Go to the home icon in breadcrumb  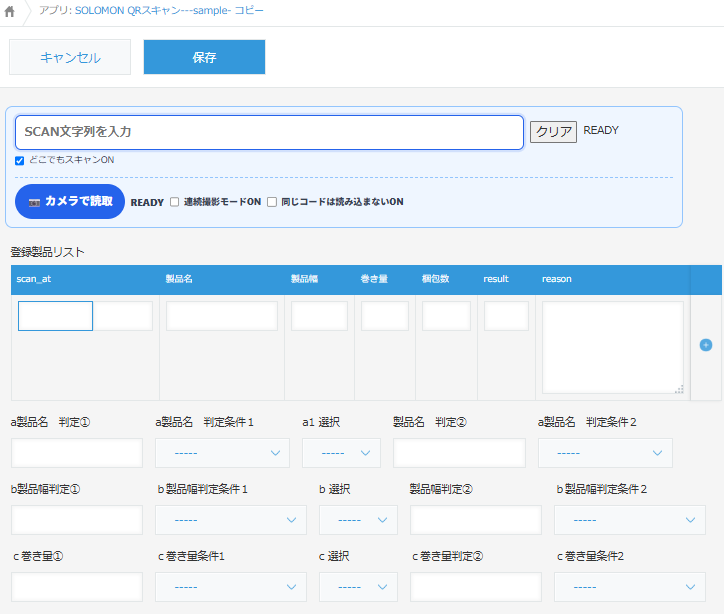pyautogui.click(x=9, y=12)
